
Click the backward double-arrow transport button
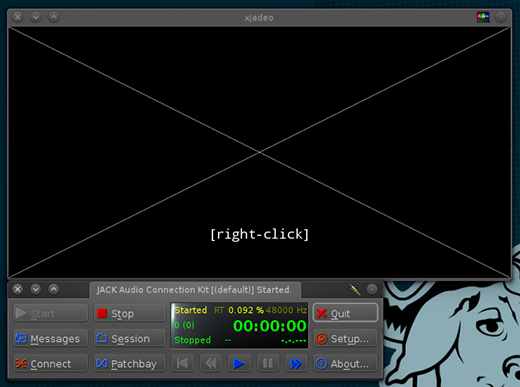pyautogui.click(x=211, y=363)
